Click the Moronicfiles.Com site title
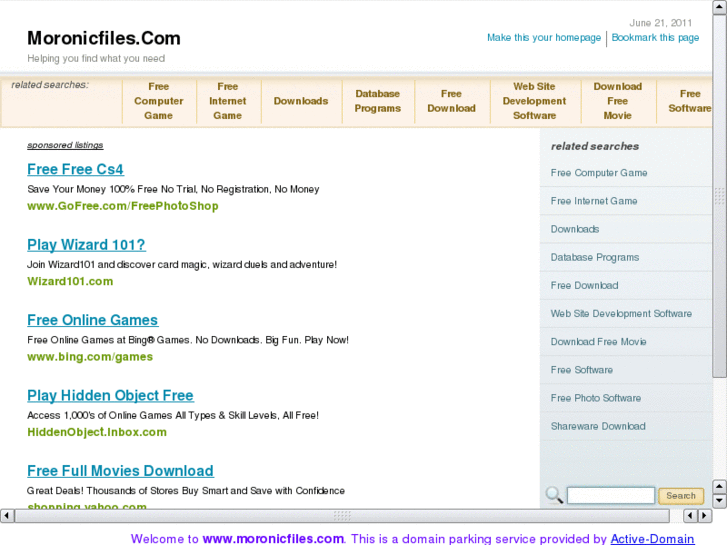The height and width of the screenshot is (545, 727). [x=104, y=38]
